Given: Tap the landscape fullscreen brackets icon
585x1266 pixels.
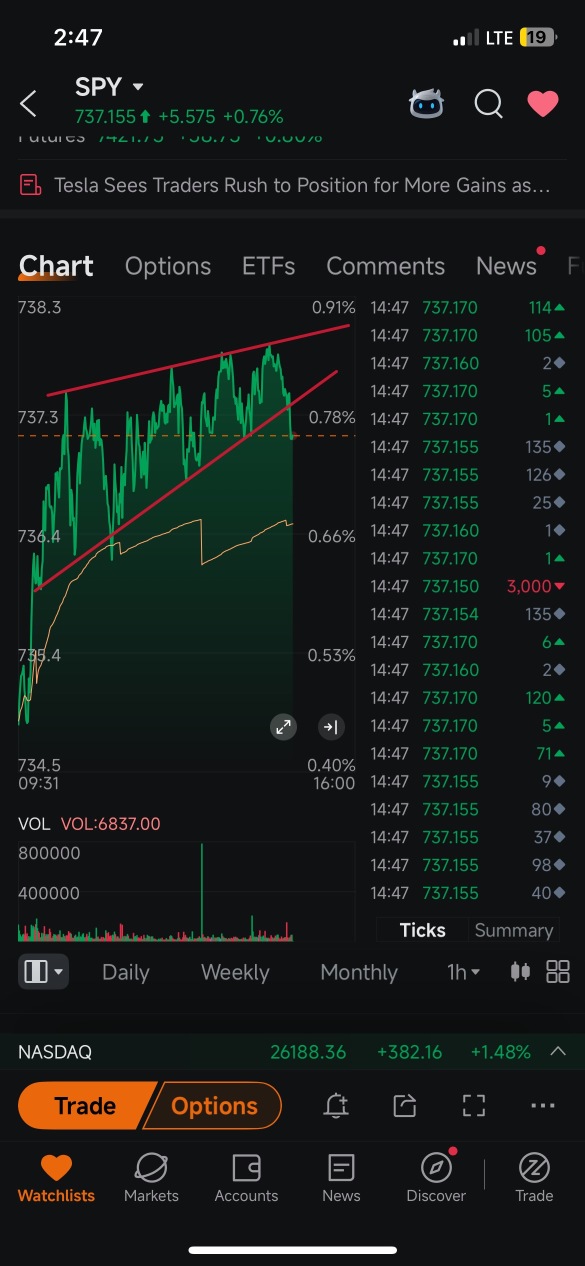Looking at the screenshot, I should [473, 1105].
